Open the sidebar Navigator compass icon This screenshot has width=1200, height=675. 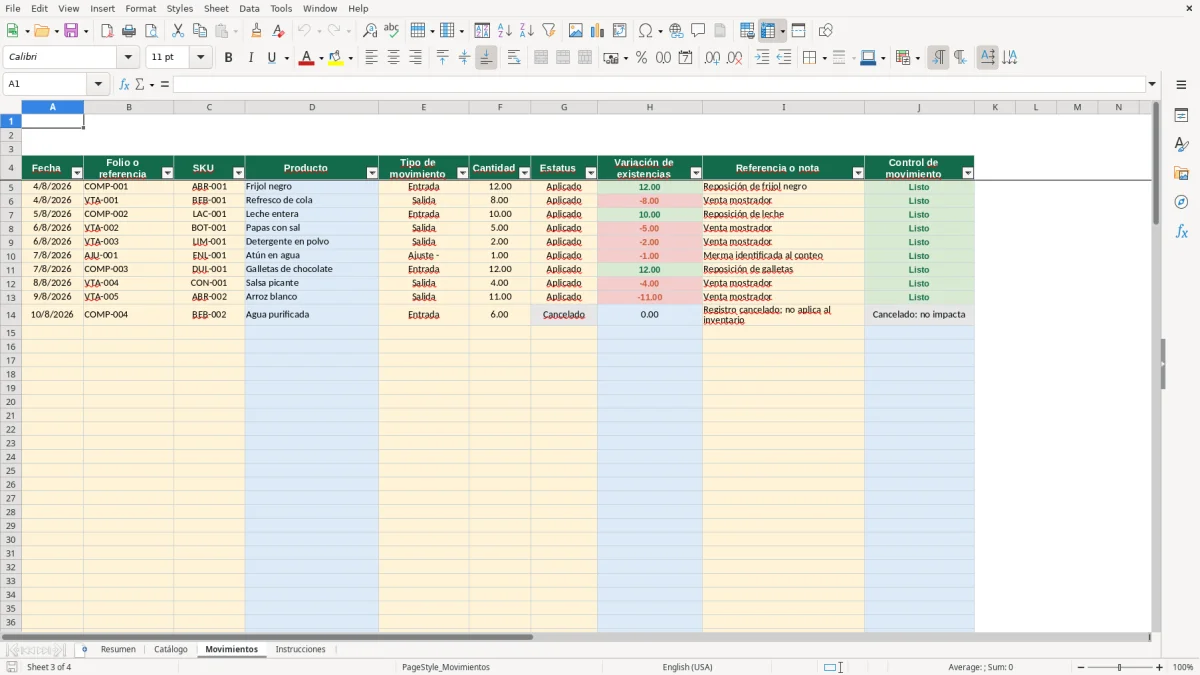(1181, 202)
